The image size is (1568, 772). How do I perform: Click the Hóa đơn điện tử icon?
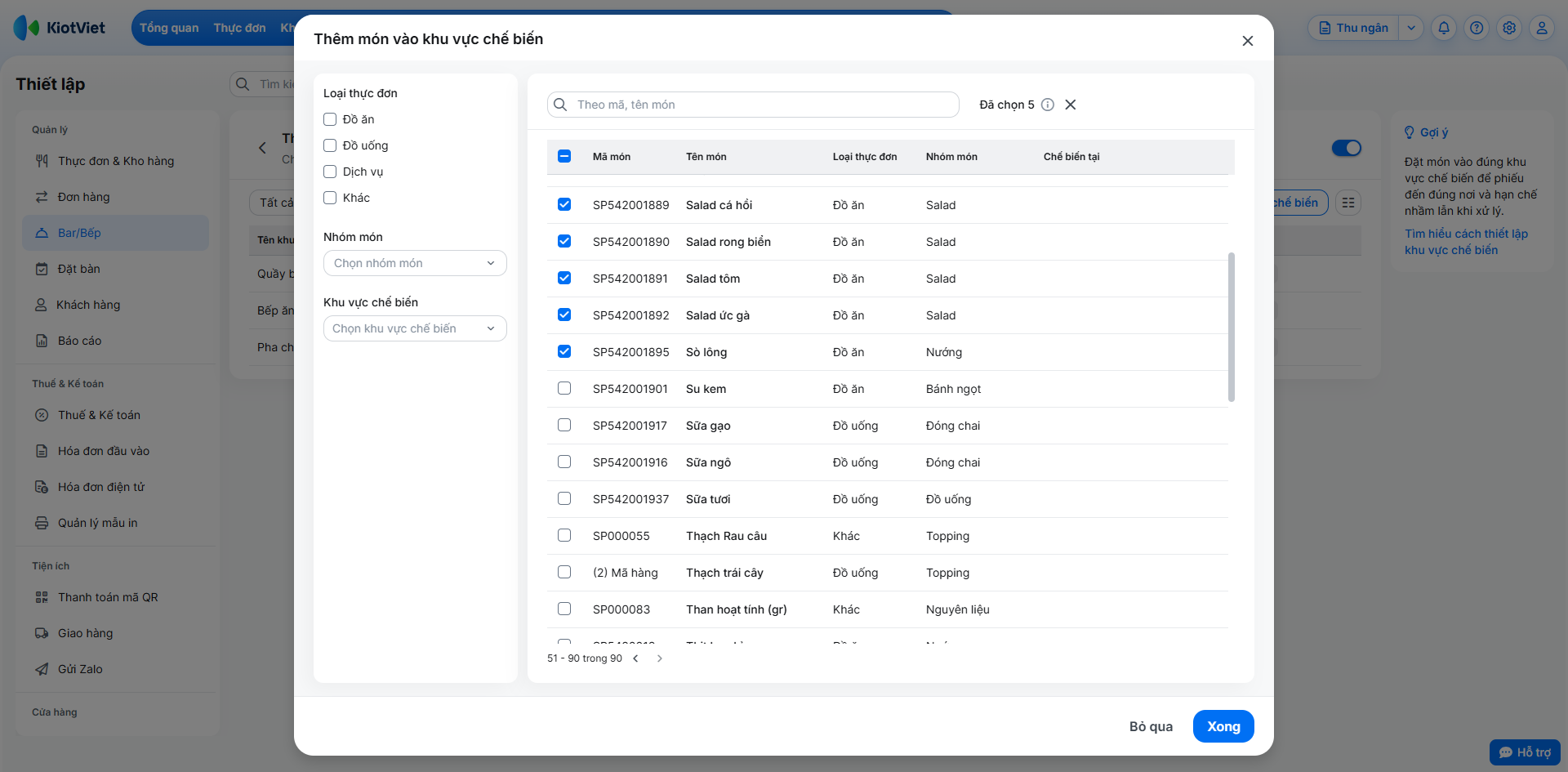click(x=42, y=487)
